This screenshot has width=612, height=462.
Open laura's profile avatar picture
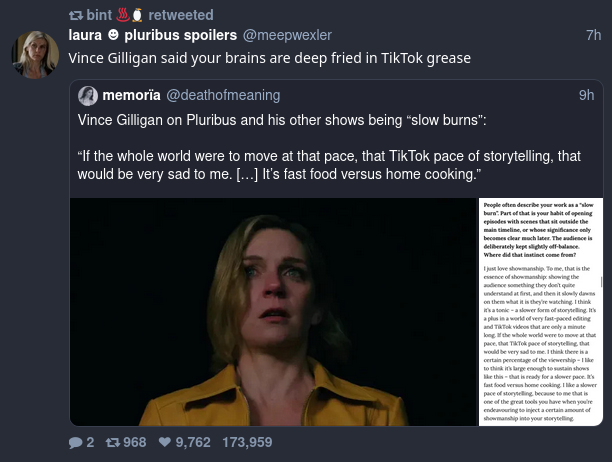coord(35,55)
